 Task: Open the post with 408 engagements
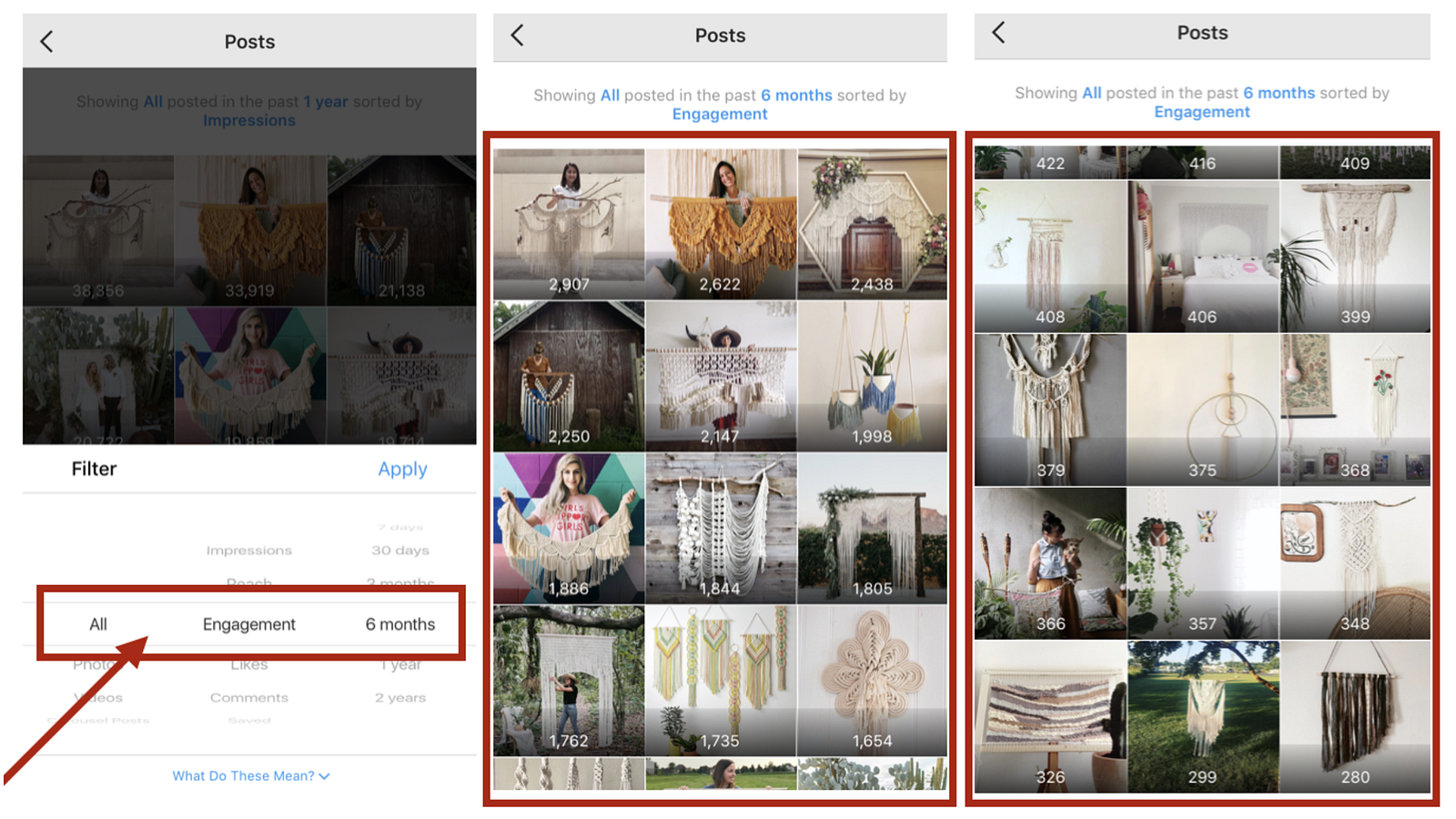tap(1050, 257)
